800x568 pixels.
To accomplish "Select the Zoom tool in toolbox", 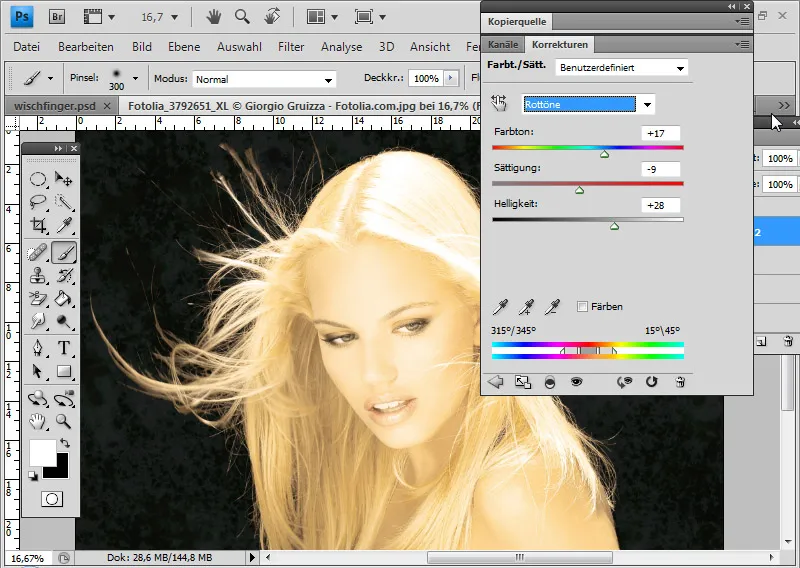I will click(64, 422).
